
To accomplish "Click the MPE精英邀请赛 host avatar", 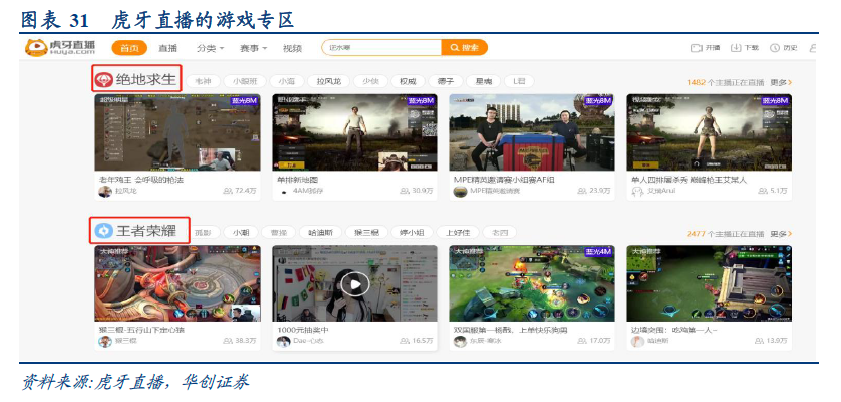I will 460,192.
